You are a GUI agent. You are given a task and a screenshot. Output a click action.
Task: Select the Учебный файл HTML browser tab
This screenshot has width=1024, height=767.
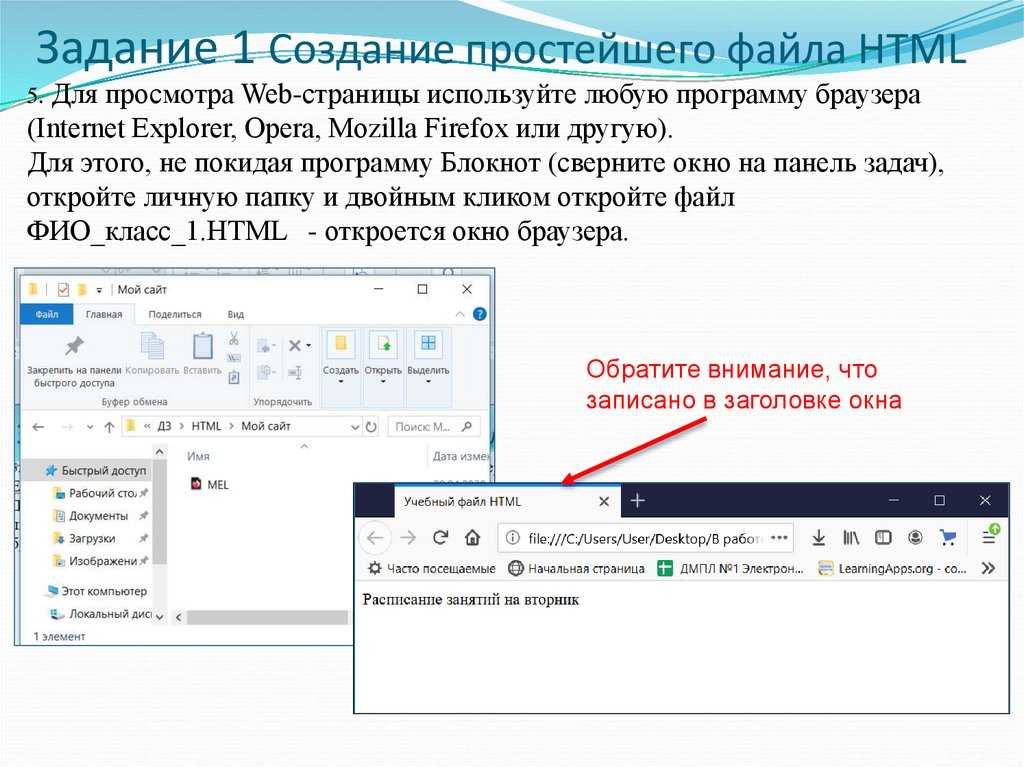[x=506, y=501]
